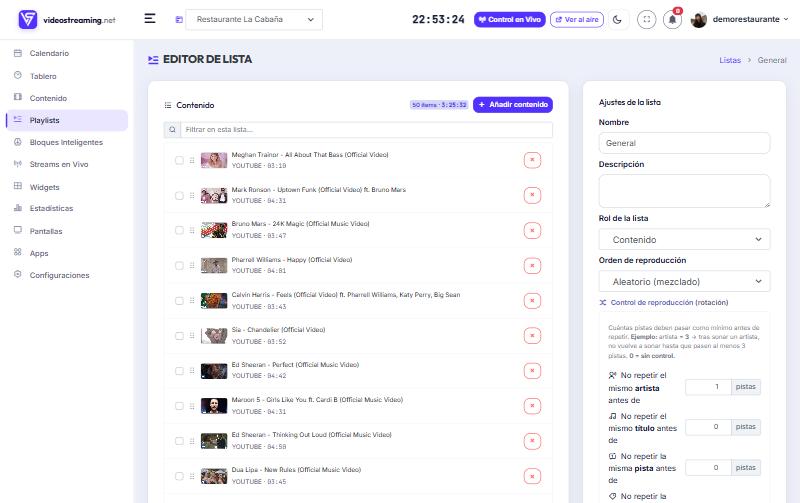Remove Ed Sheeran Thinking Out Loud track

click(532, 441)
